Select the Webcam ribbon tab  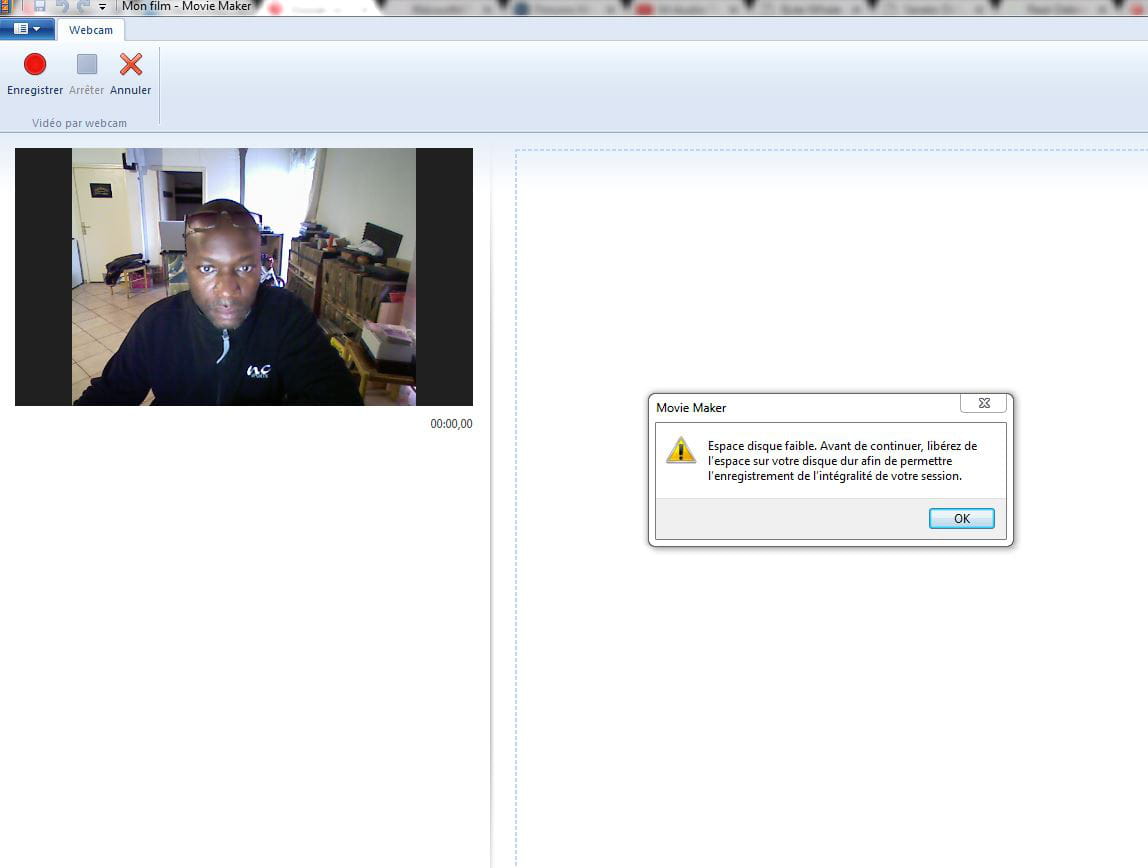91,30
